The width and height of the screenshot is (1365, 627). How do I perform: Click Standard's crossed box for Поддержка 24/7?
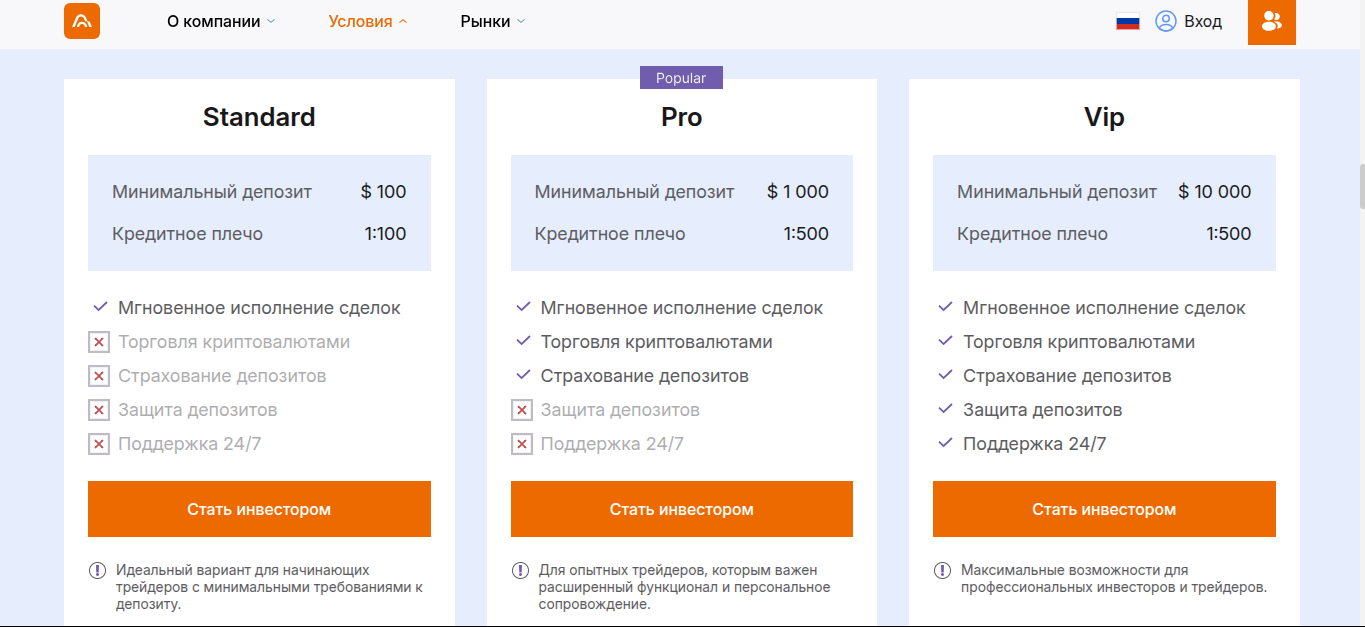click(x=99, y=445)
